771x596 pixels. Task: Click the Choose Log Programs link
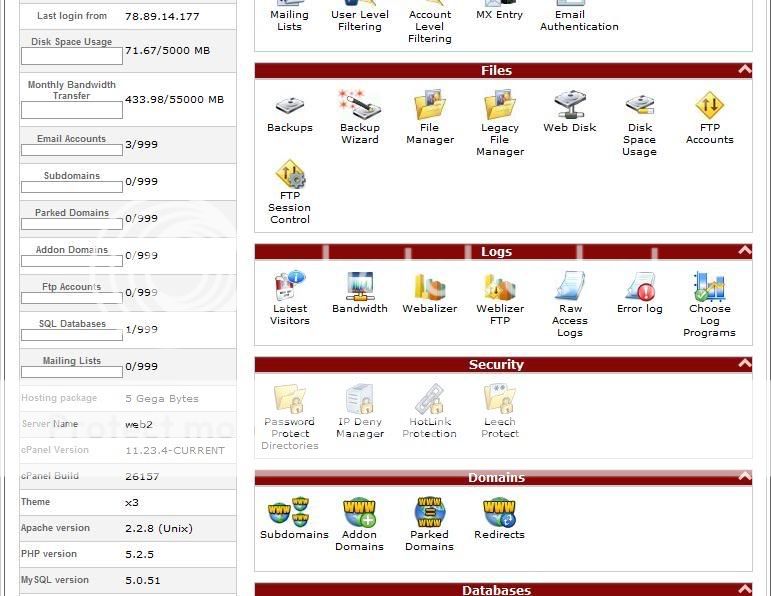(709, 320)
